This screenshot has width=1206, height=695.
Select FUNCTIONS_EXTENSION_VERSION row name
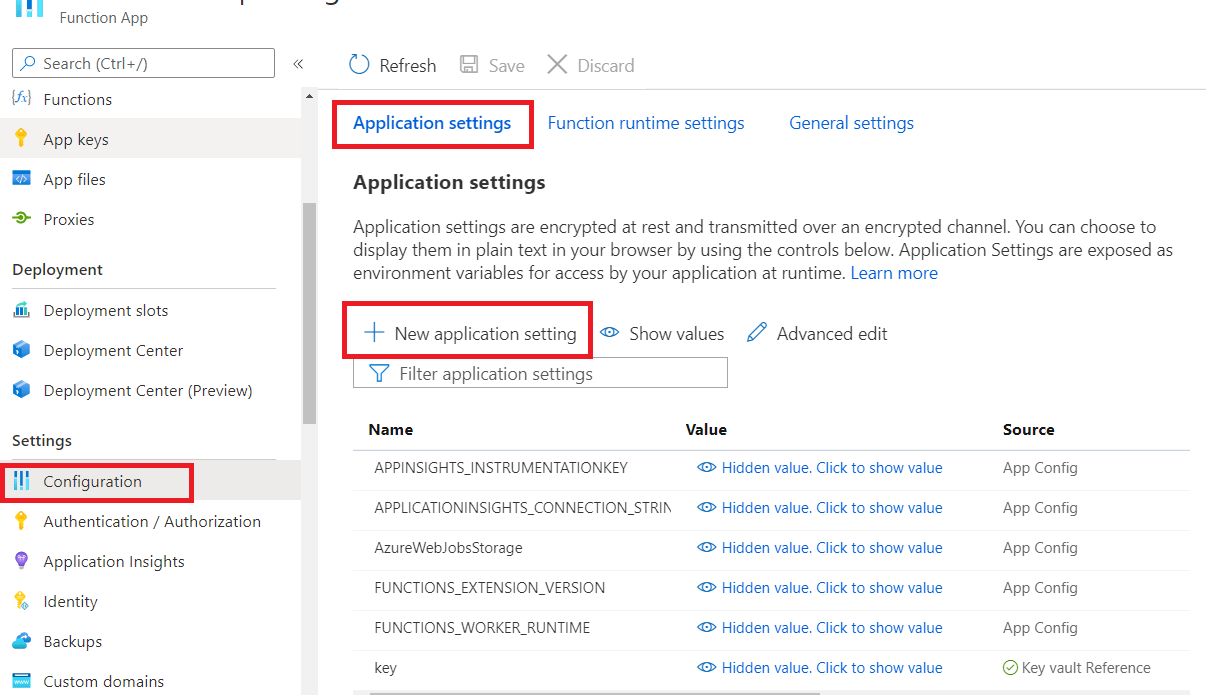489,588
